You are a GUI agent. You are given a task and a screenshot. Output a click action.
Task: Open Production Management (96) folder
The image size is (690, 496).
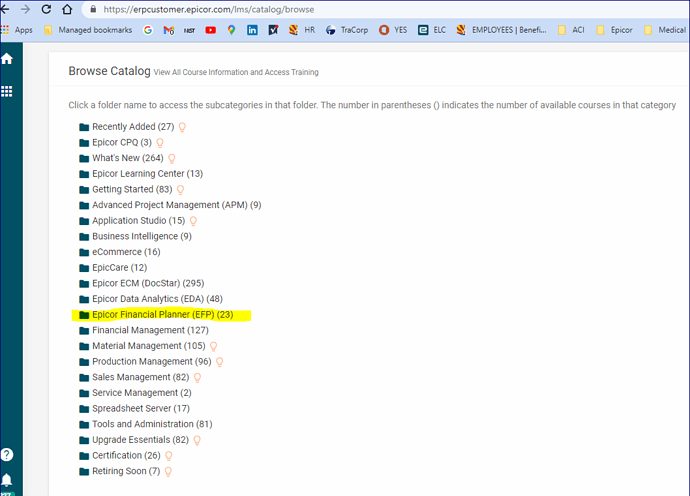point(145,361)
